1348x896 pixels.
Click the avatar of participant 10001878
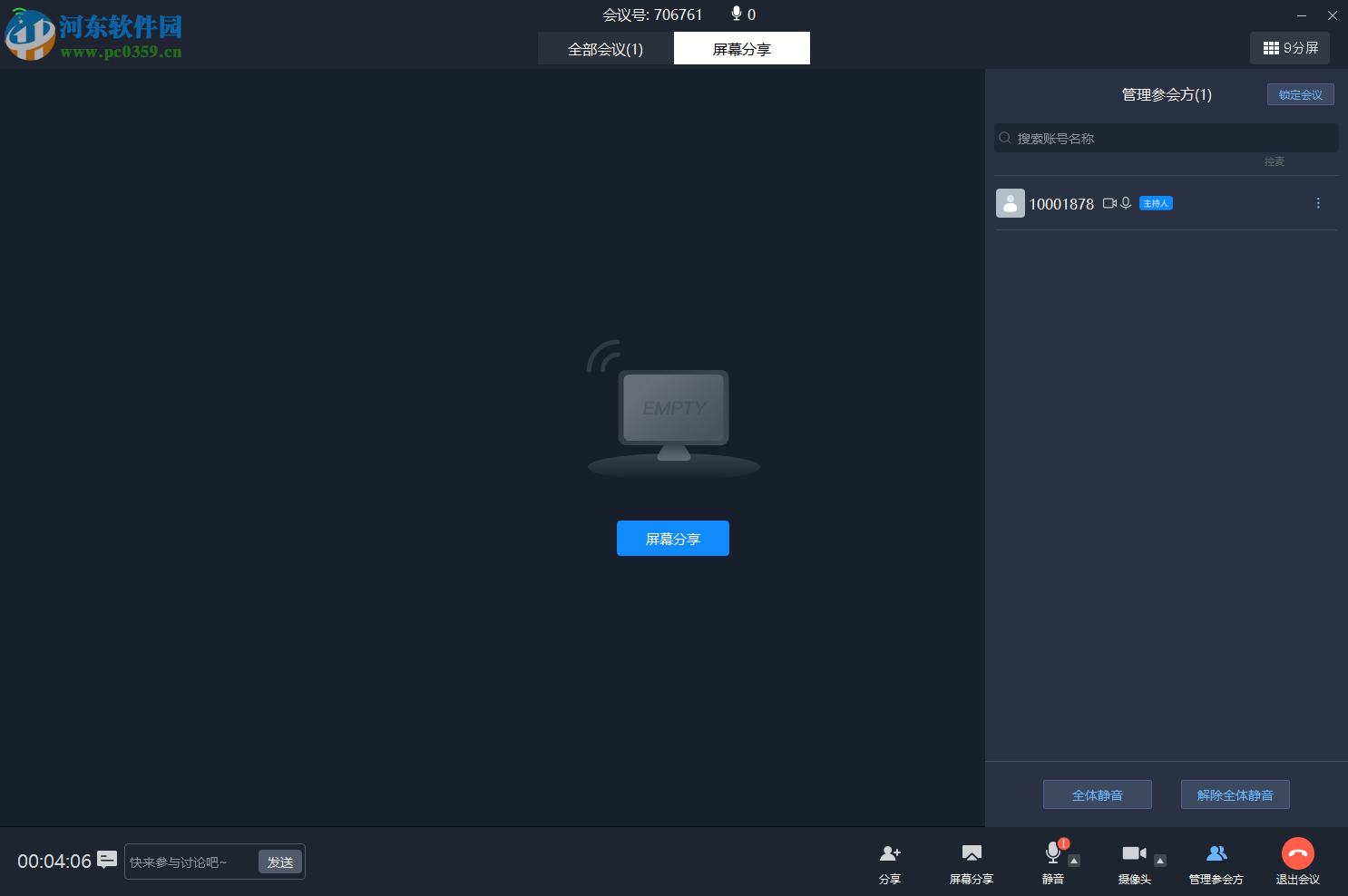pos(1011,203)
